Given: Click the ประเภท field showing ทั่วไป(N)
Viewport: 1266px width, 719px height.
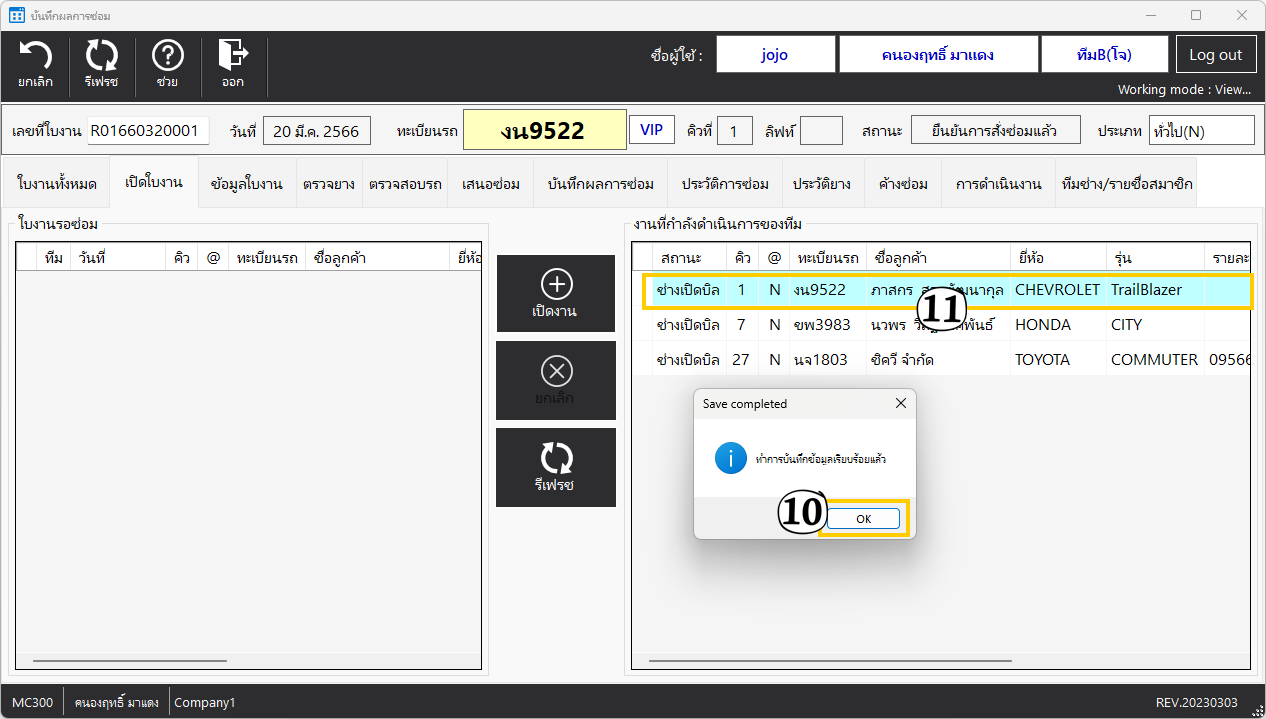Looking at the screenshot, I should (1200, 131).
